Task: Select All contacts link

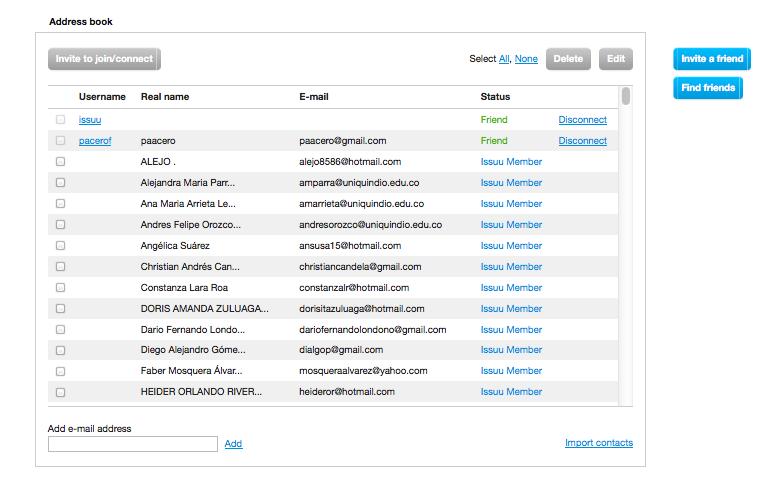Action: [504, 59]
